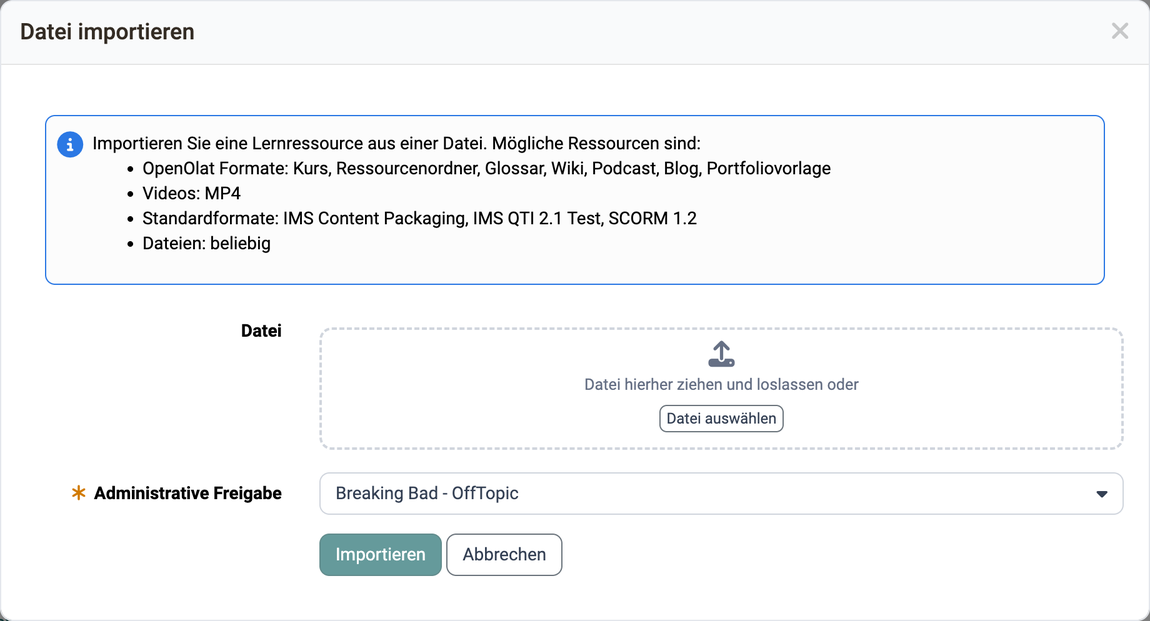Click the 'Standardformate: IMS Content Packaging' line
This screenshot has width=1150, height=621.
click(420, 218)
